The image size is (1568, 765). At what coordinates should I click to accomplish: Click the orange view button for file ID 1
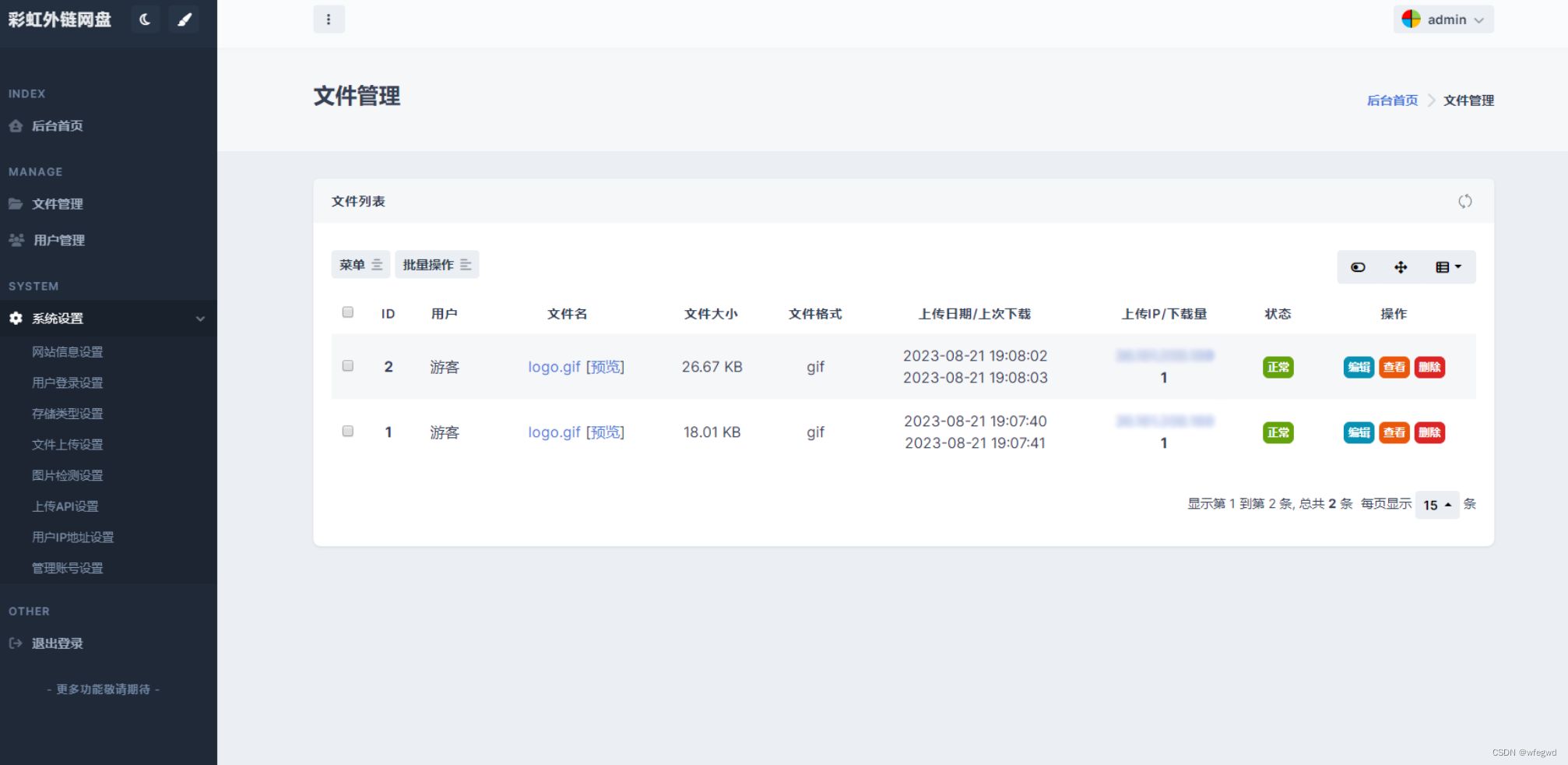(1394, 432)
